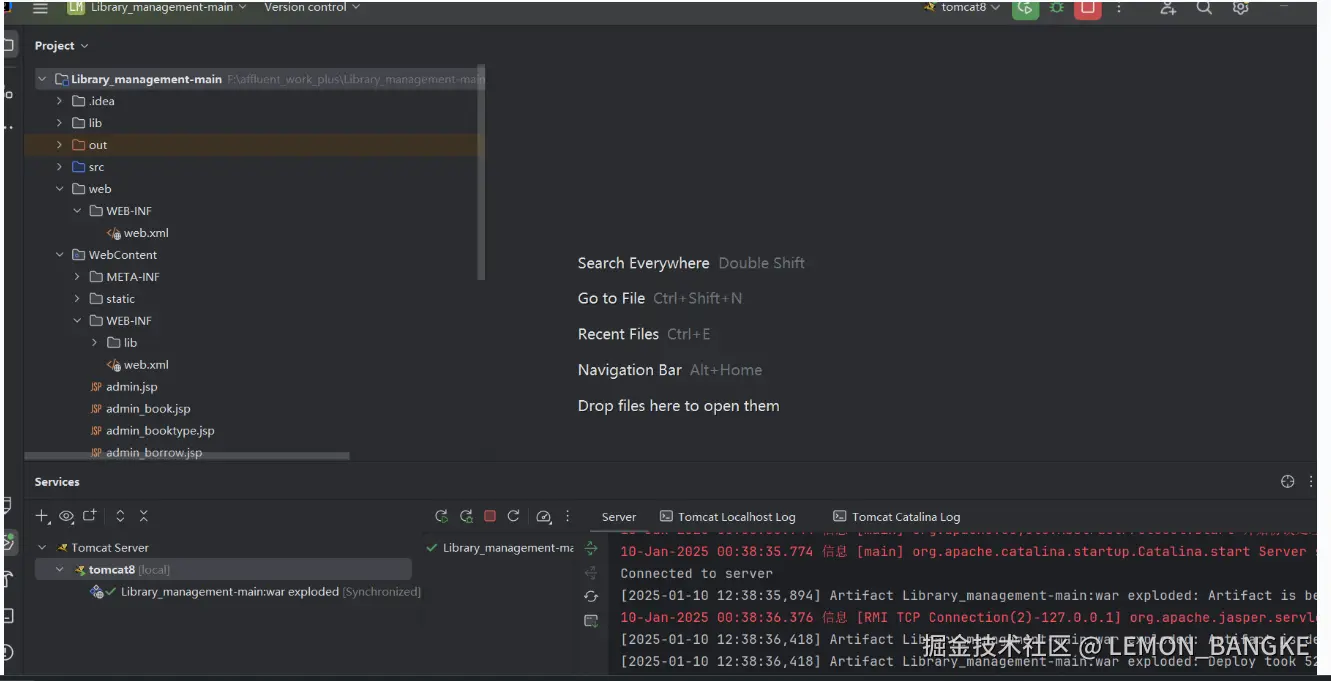Image resolution: width=1331 pixels, height=681 pixels.
Task: Click Open in New Tab icon in Services
Action: click(x=90, y=516)
